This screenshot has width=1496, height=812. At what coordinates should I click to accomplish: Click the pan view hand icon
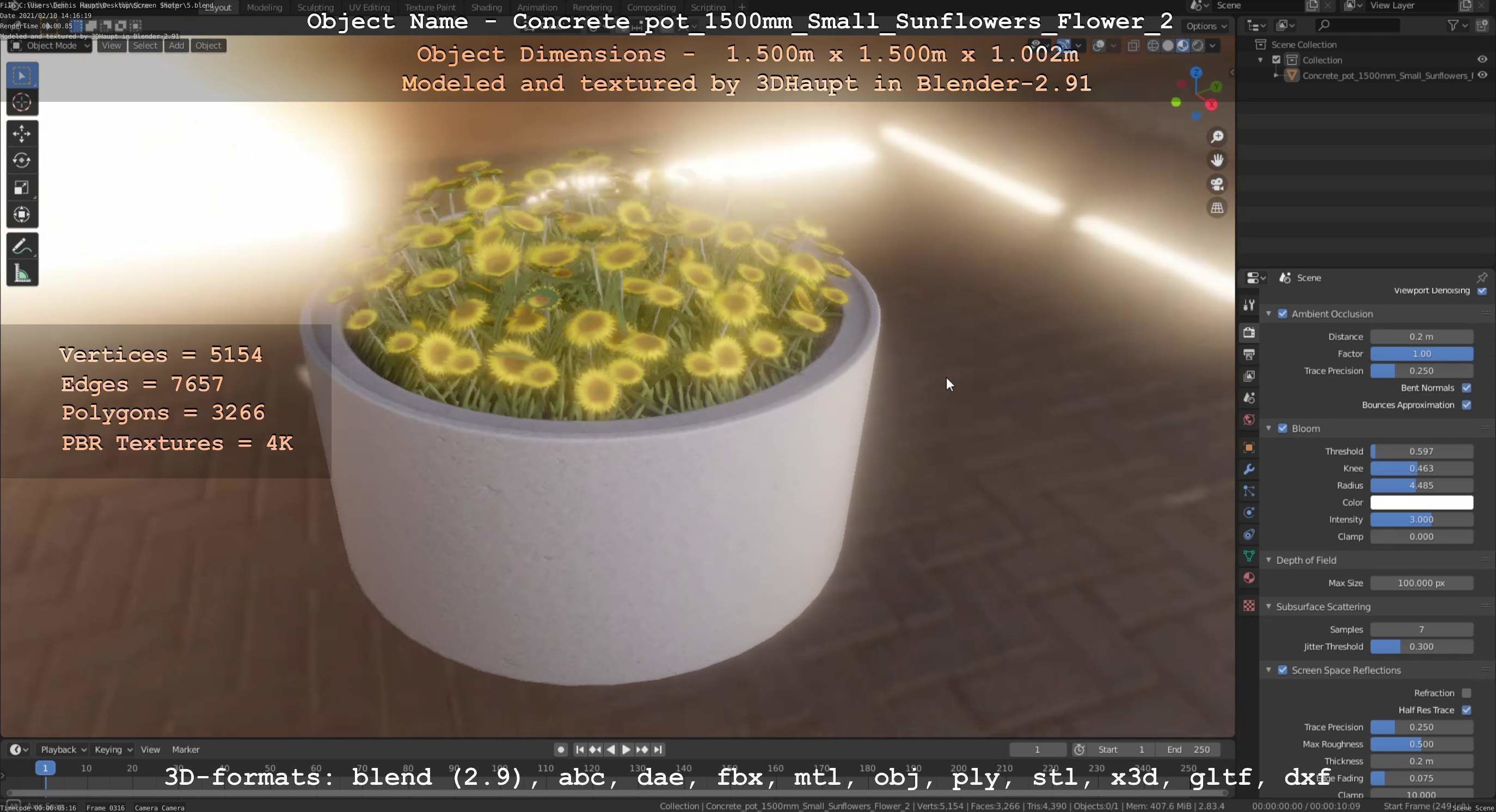click(x=1217, y=160)
